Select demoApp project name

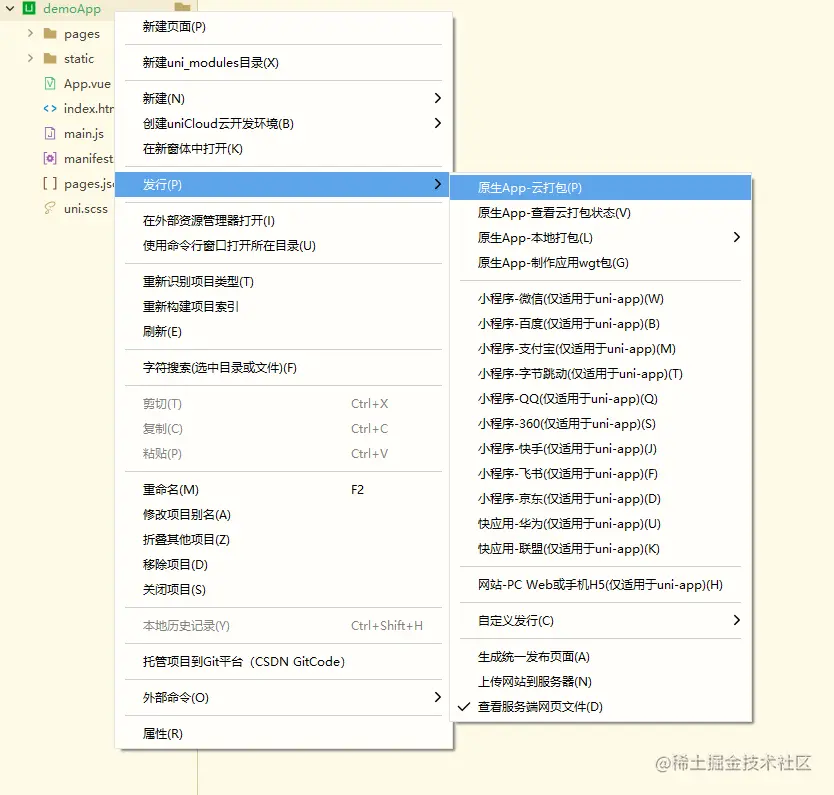click(x=72, y=9)
